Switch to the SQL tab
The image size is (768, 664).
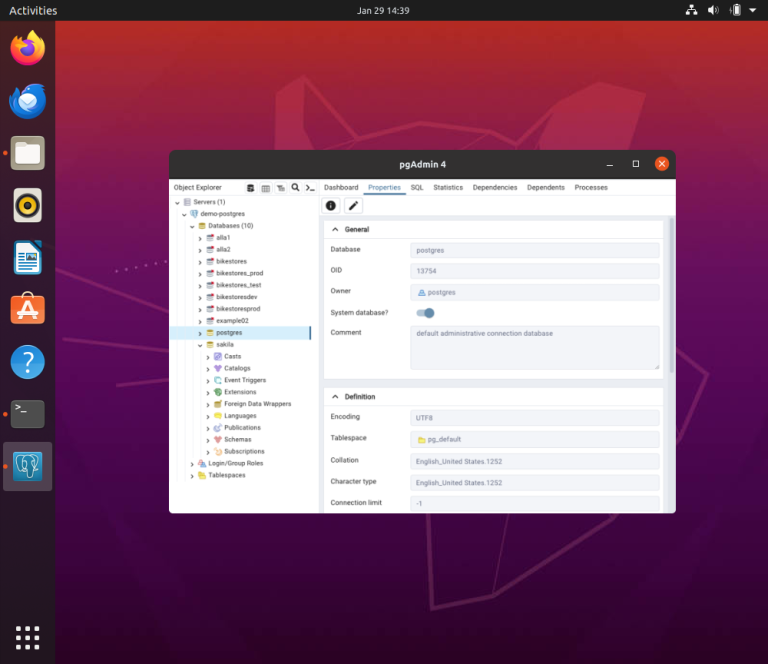tap(417, 188)
